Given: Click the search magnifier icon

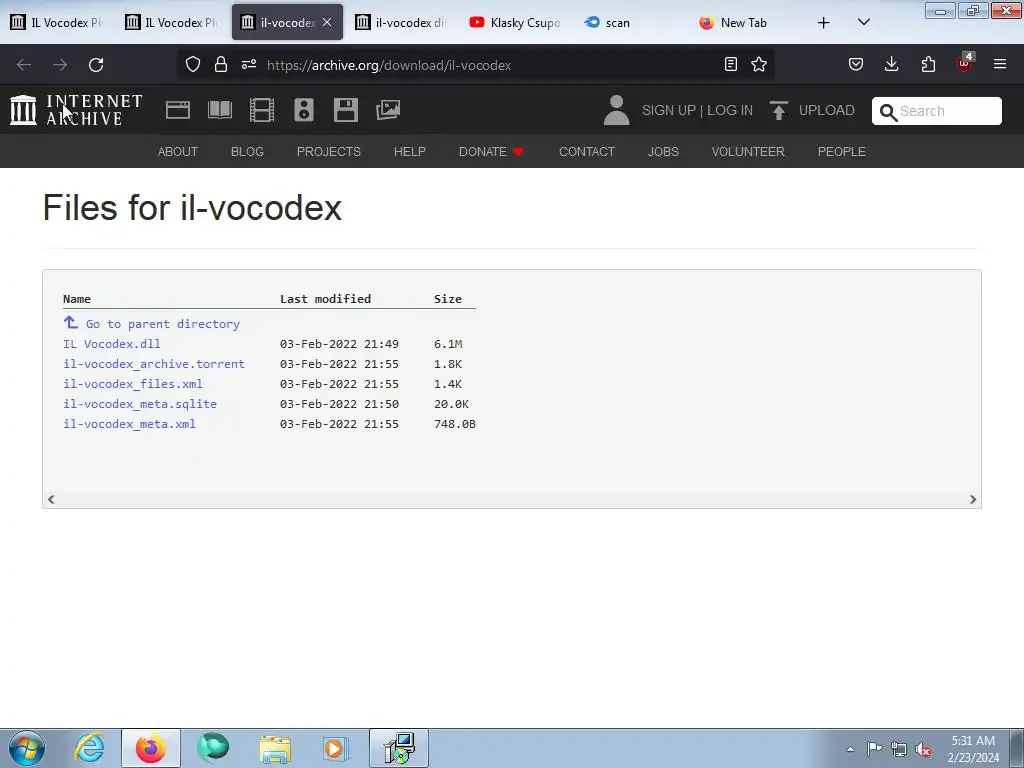Looking at the screenshot, I should (888, 112).
